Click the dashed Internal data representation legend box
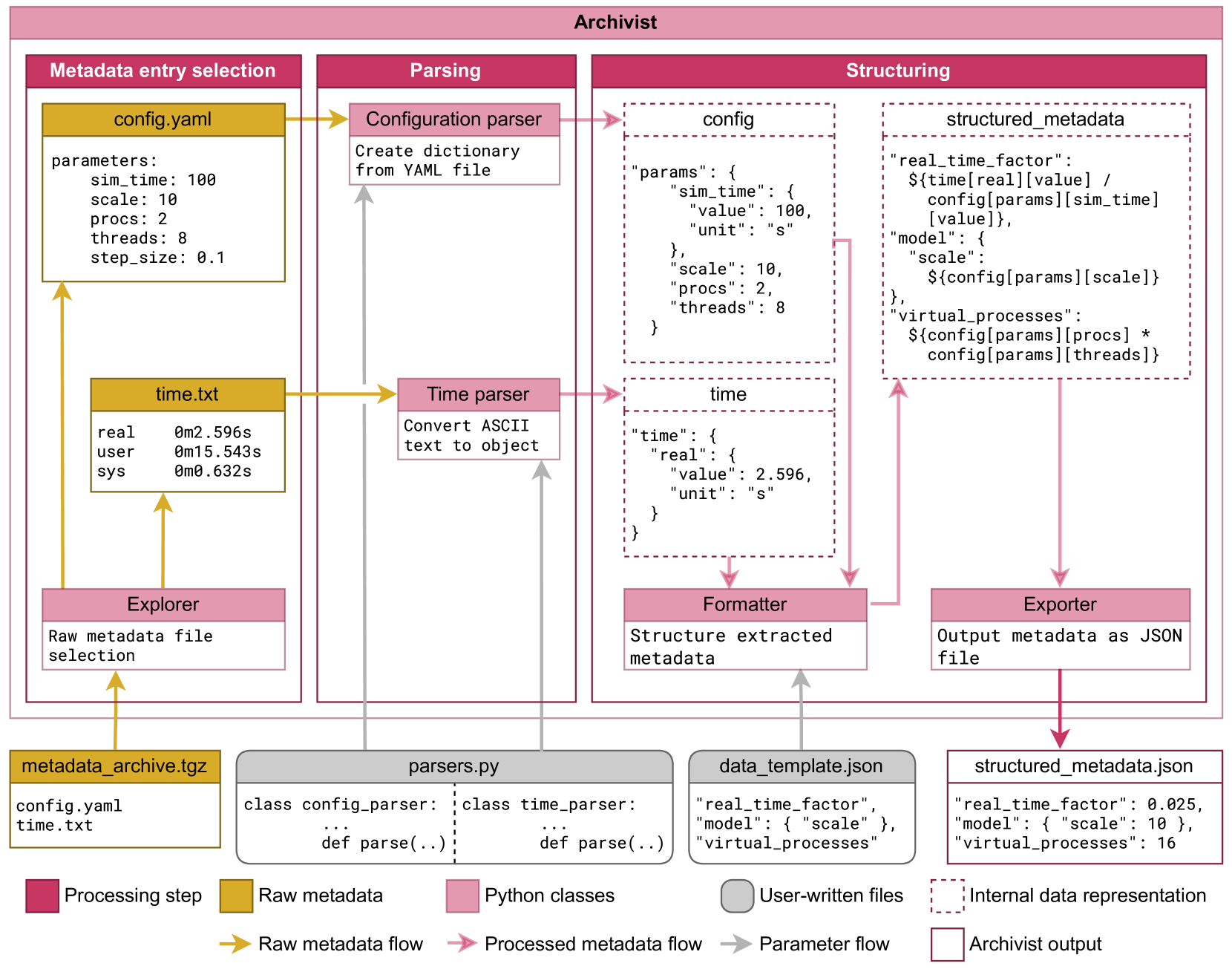The height and width of the screenshot is (969, 1232). [947, 895]
